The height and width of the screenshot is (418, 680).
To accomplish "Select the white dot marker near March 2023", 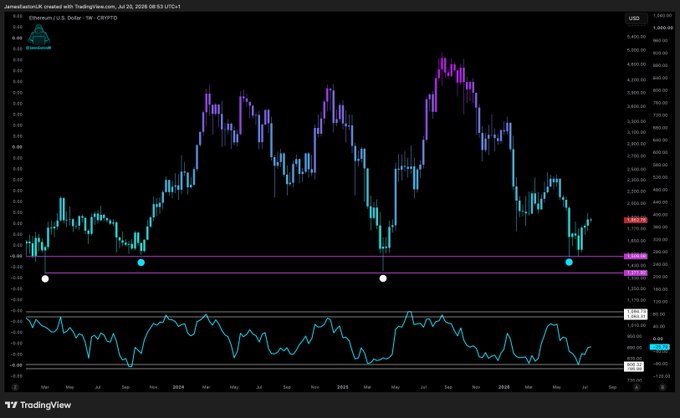I will 45,279.
